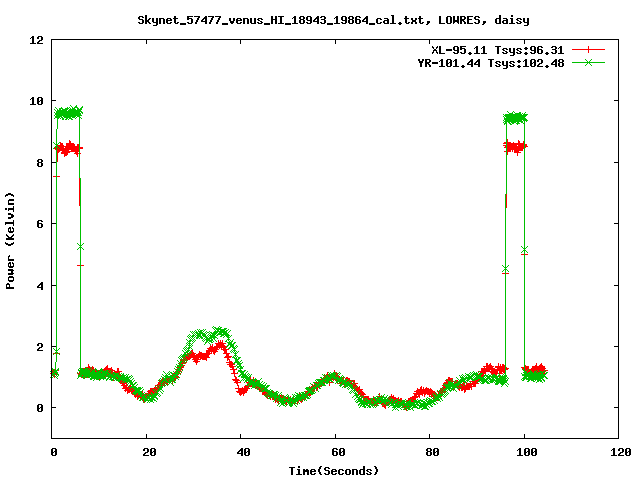Screen dimensions: 640x480
Task: Click the 120 tick label on Time axis
Action: coord(621,452)
